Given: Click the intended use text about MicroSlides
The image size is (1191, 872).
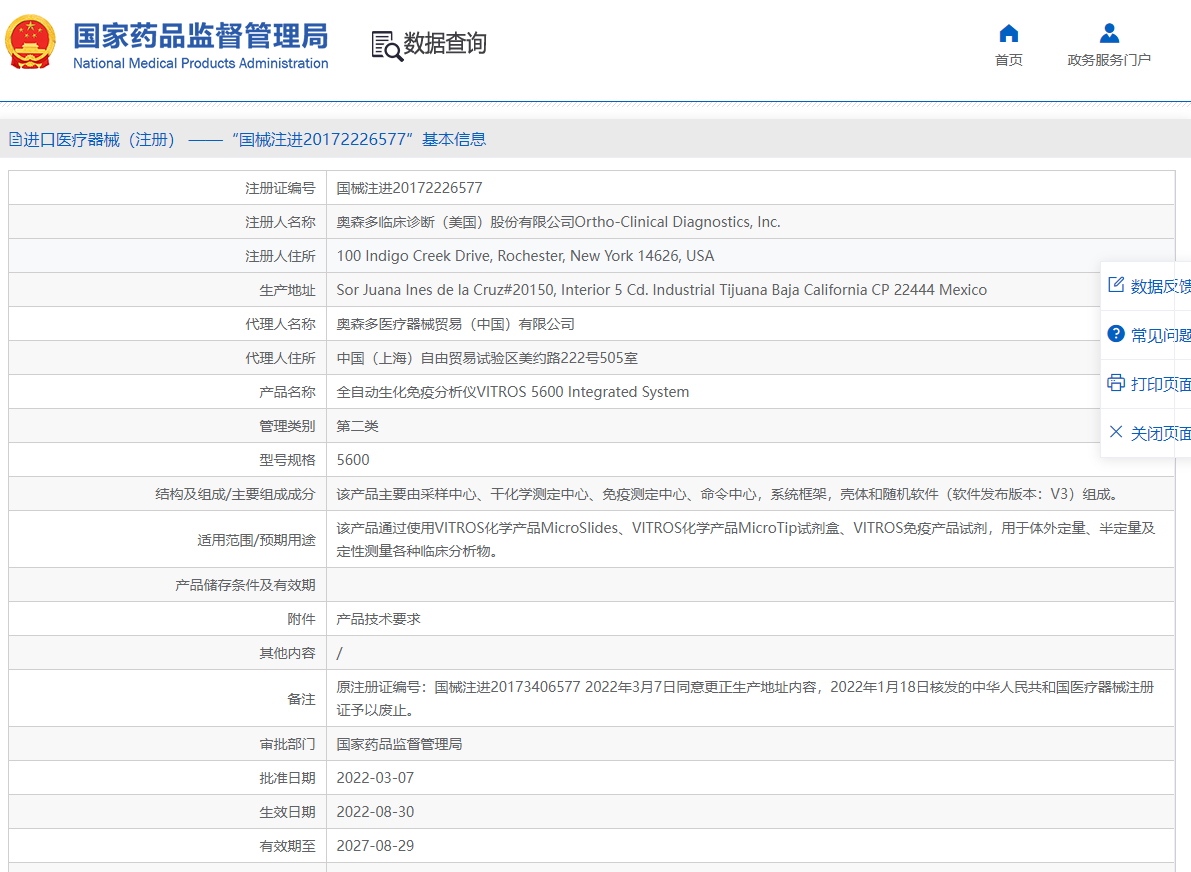Looking at the screenshot, I should [745, 539].
